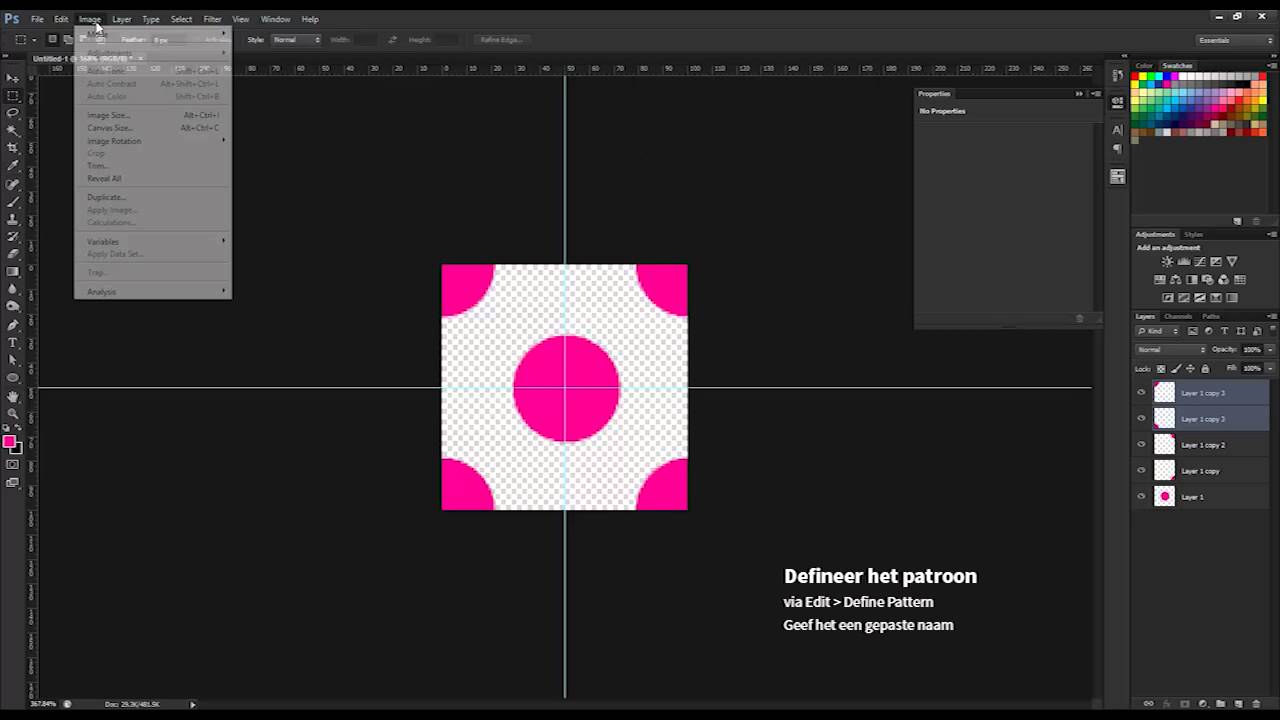
Task: Open the Style Normal dropdown in options bar
Action: click(x=296, y=40)
